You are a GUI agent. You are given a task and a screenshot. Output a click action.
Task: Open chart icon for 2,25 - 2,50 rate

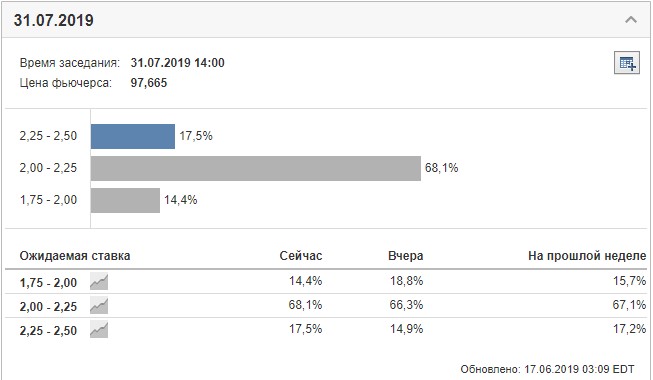coord(99,330)
